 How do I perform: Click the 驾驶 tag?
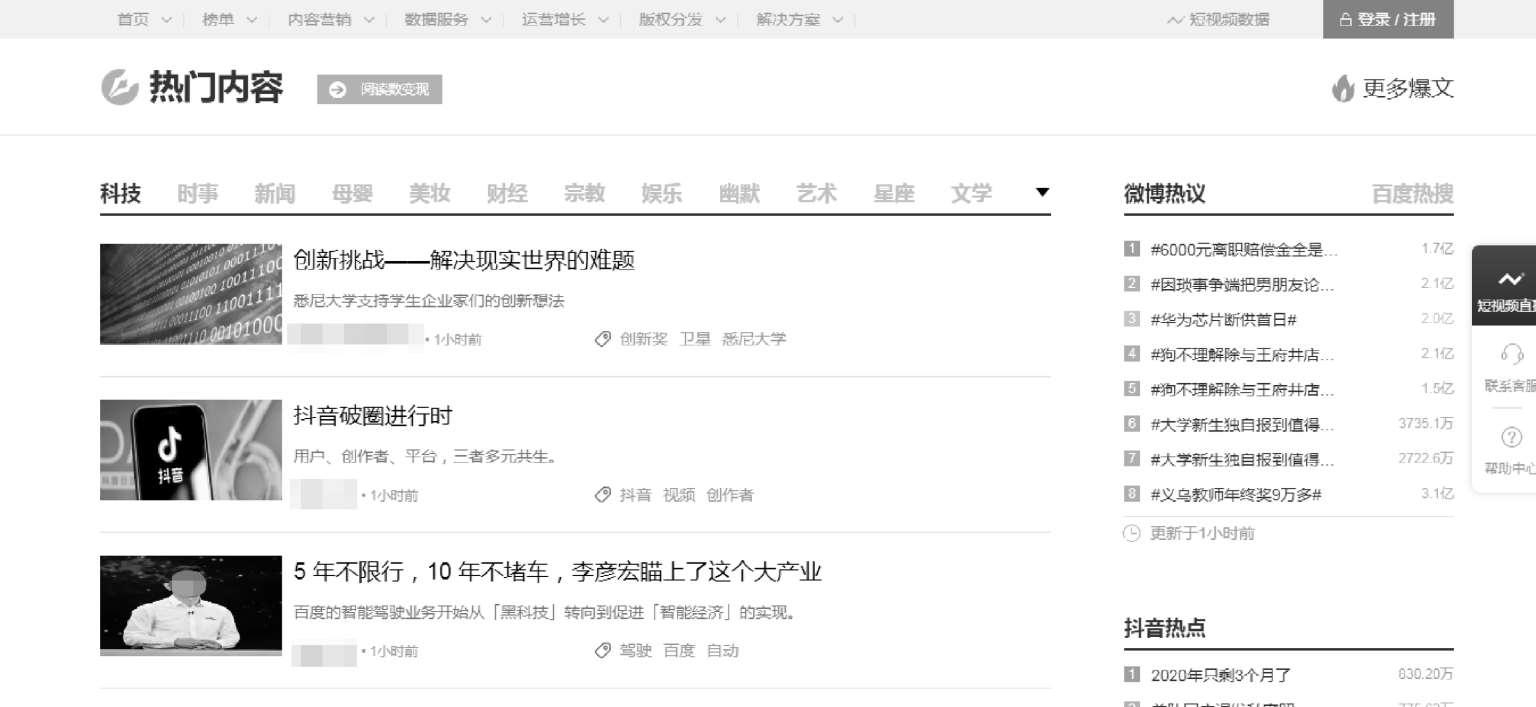pyautogui.click(x=636, y=651)
